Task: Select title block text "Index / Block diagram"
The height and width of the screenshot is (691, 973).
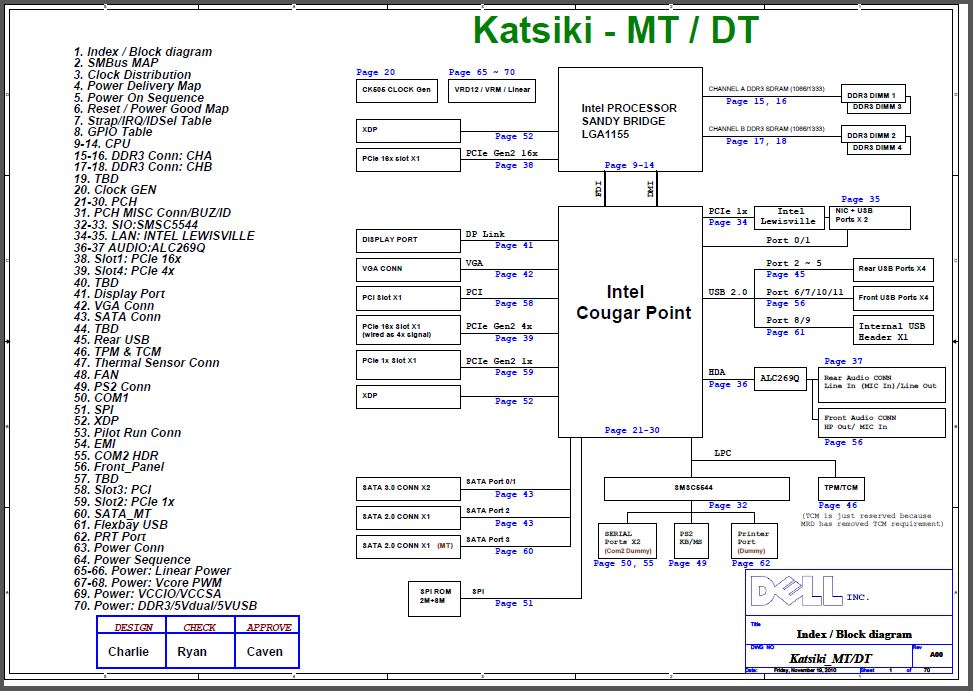Action: click(x=854, y=634)
